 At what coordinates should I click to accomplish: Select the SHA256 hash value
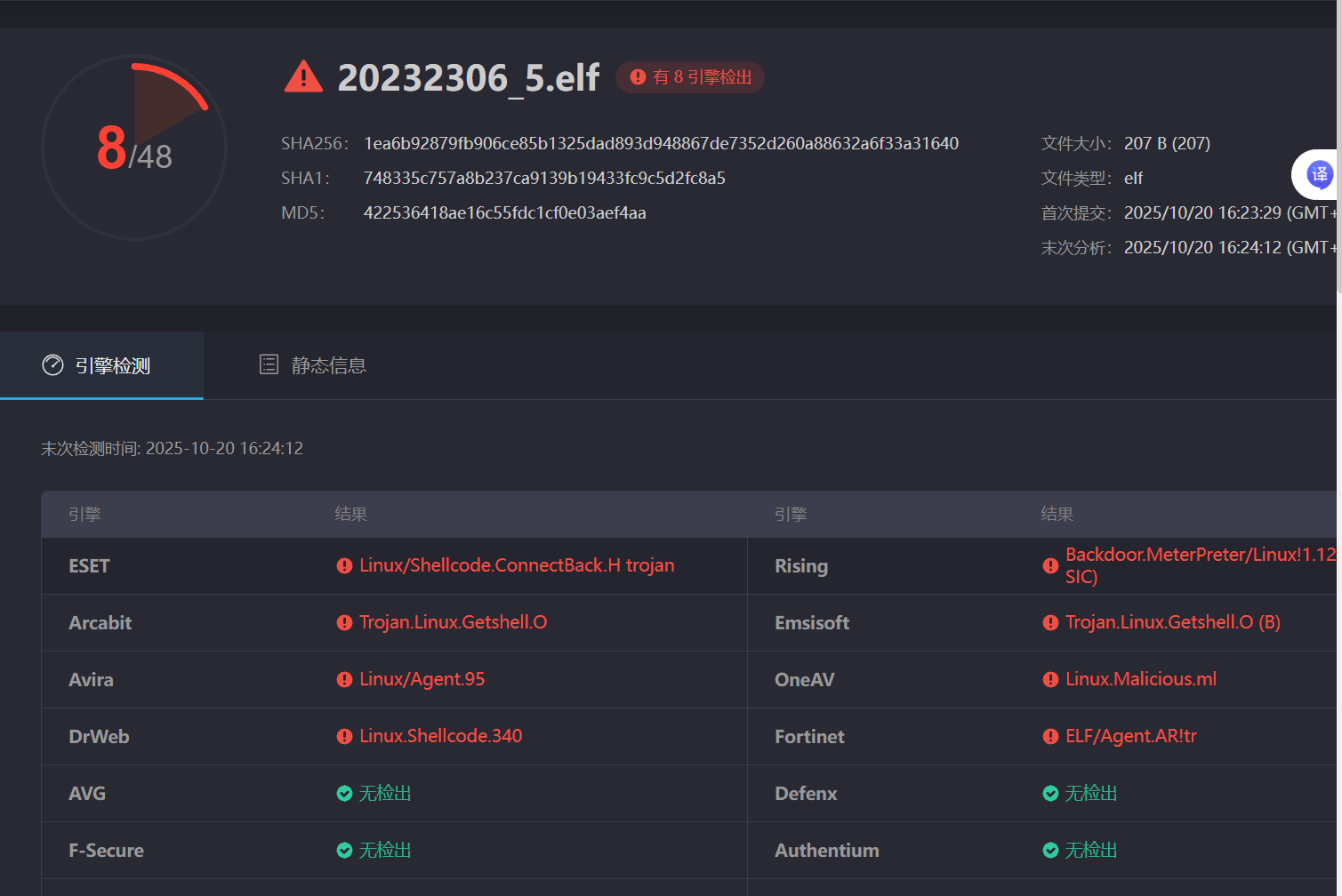click(661, 144)
